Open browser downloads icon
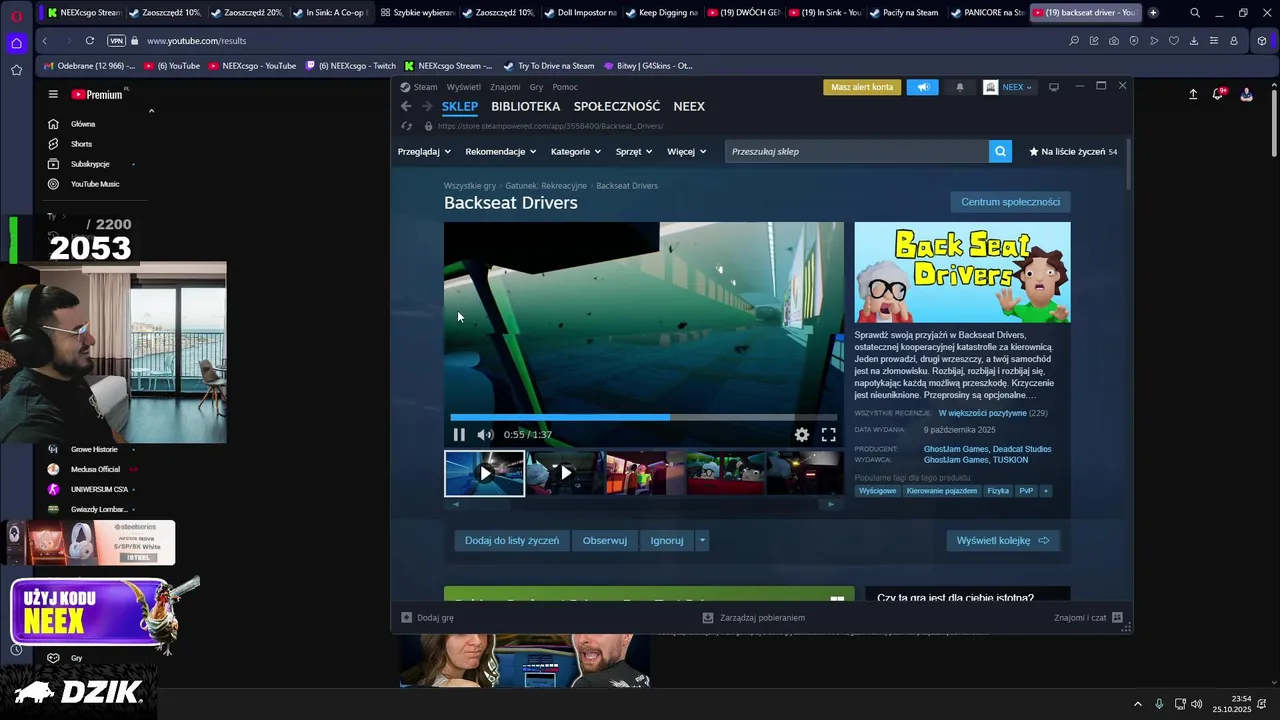Image resolution: width=1280 pixels, height=720 pixels. (1194, 41)
